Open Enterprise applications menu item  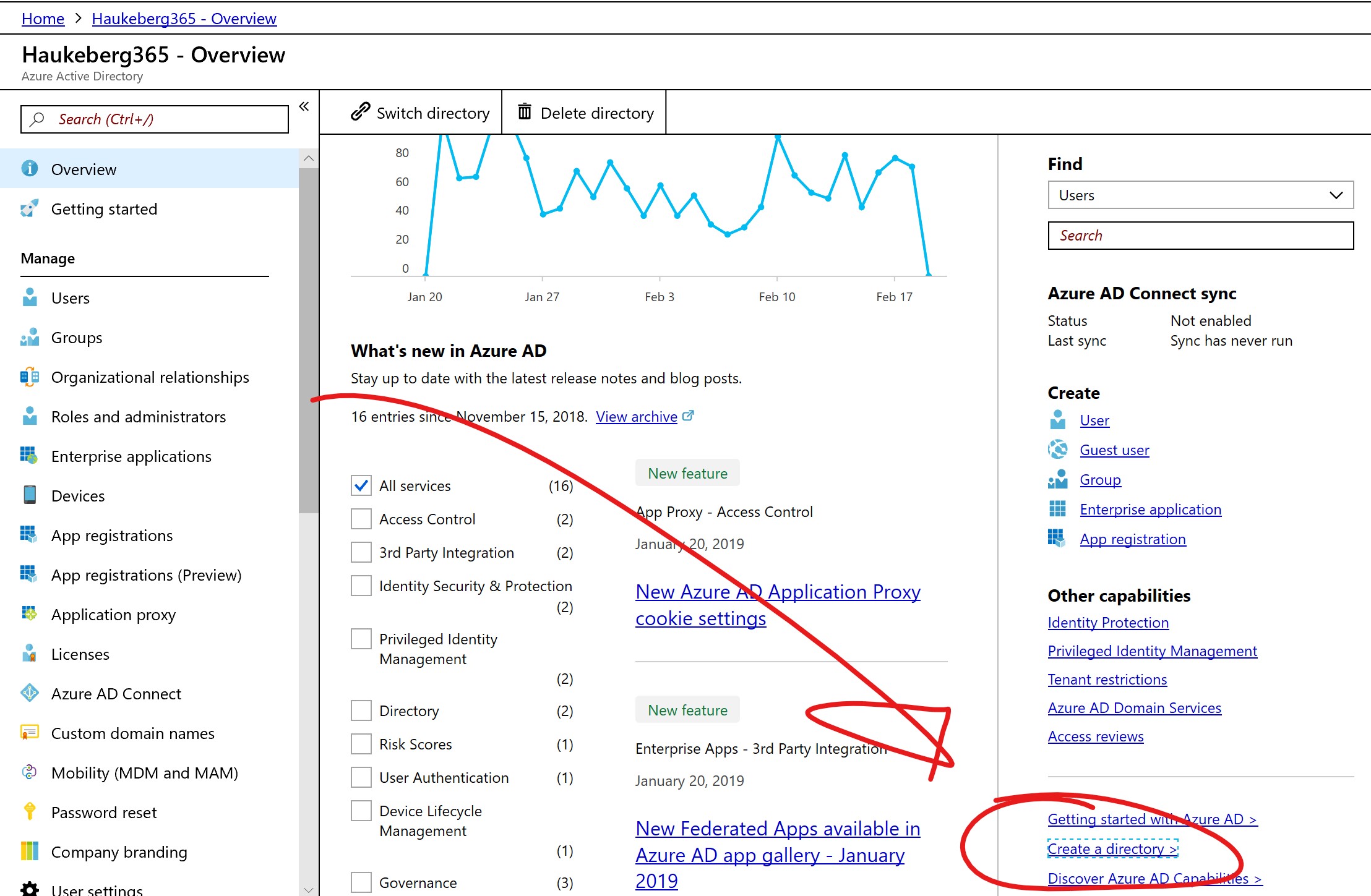pyautogui.click(x=131, y=456)
